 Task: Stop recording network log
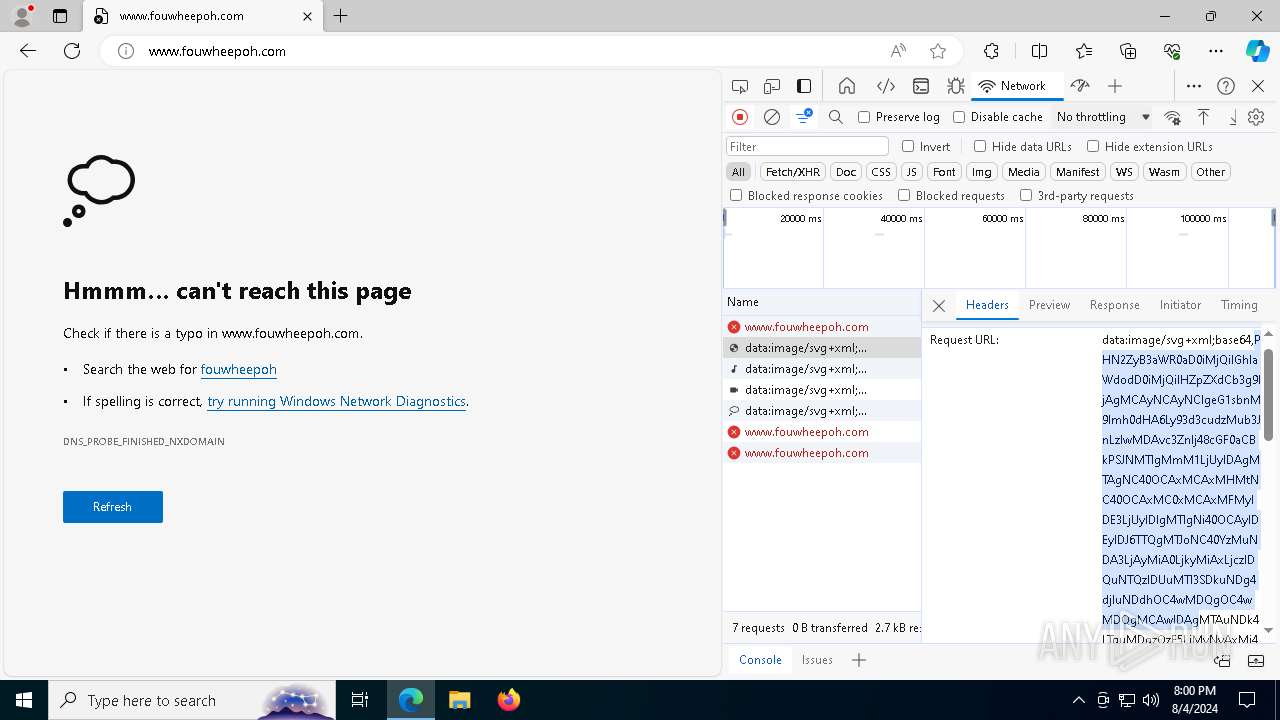coord(740,117)
